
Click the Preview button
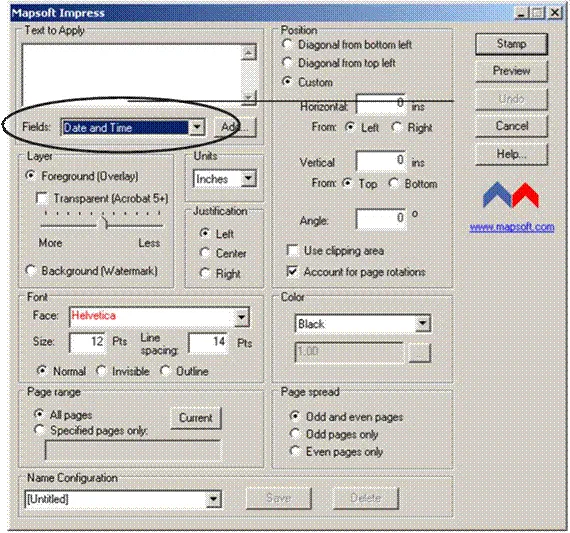511,71
